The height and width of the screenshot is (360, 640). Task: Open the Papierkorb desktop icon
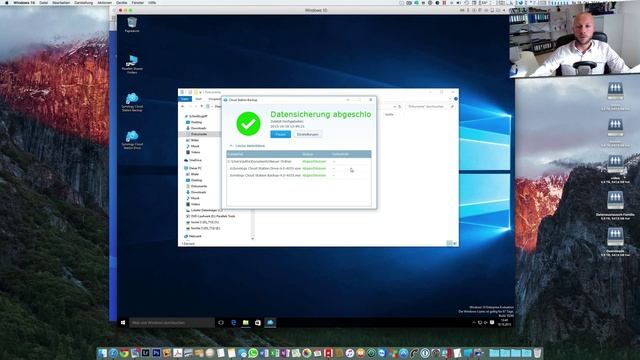pos(132,24)
